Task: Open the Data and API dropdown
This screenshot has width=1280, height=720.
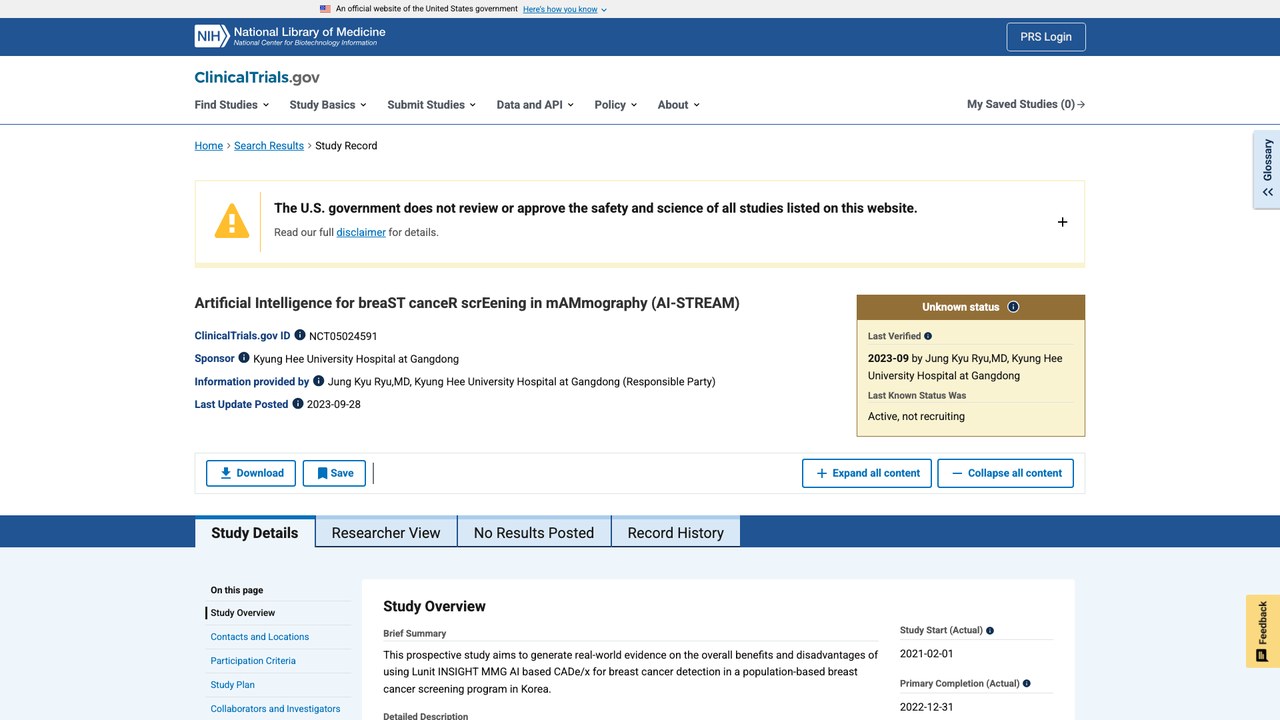Action: (x=535, y=104)
